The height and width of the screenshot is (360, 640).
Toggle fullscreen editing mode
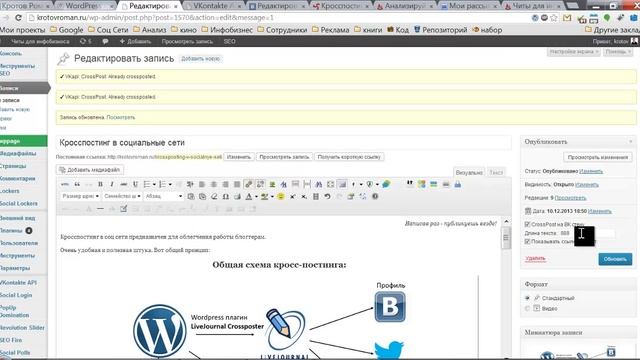[x=331, y=184]
